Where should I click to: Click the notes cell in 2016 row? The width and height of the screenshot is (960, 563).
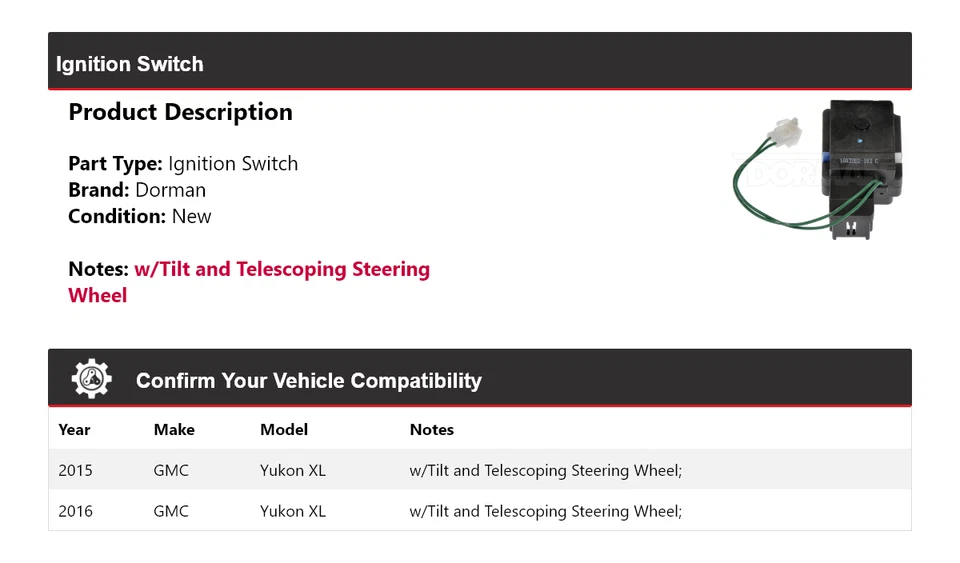click(545, 511)
